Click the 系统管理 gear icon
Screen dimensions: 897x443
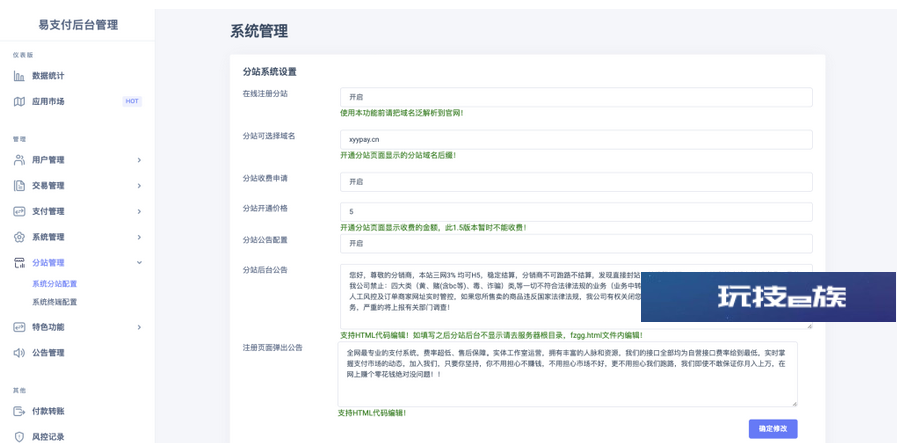click(x=19, y=238)
